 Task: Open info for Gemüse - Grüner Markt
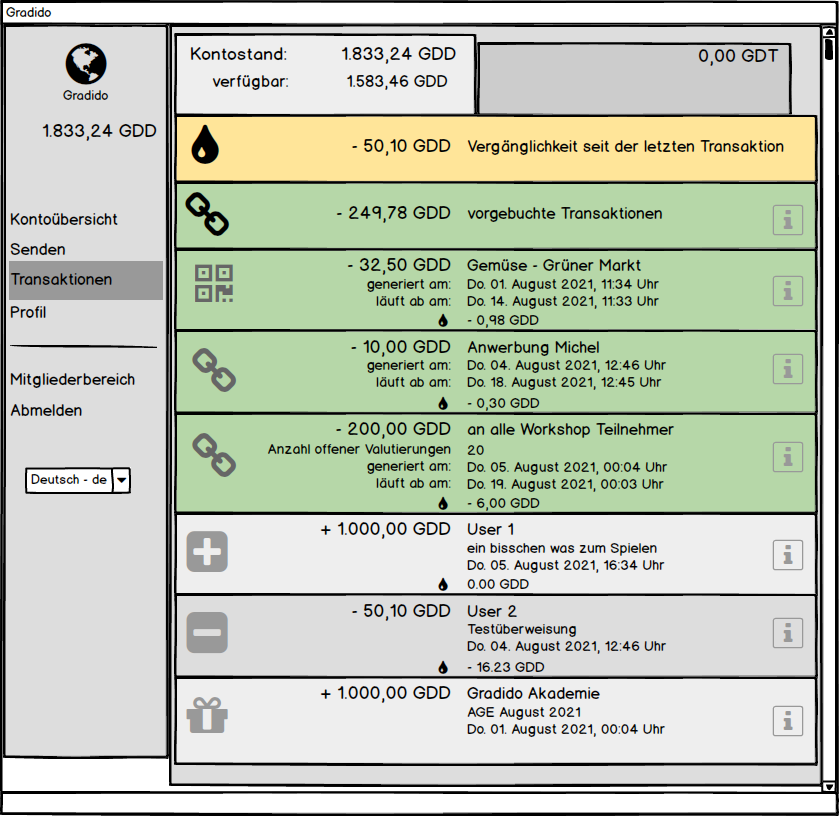coord(788,291)
